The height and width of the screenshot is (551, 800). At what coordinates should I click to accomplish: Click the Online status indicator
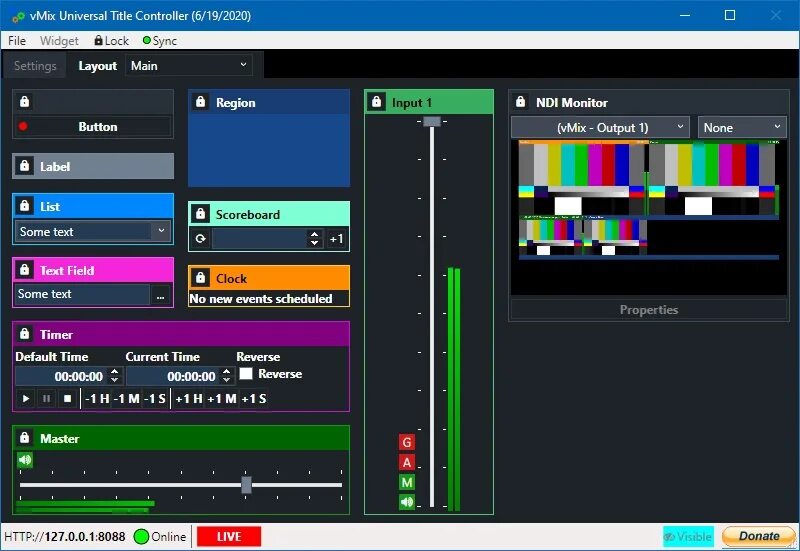tap(160, 537)
